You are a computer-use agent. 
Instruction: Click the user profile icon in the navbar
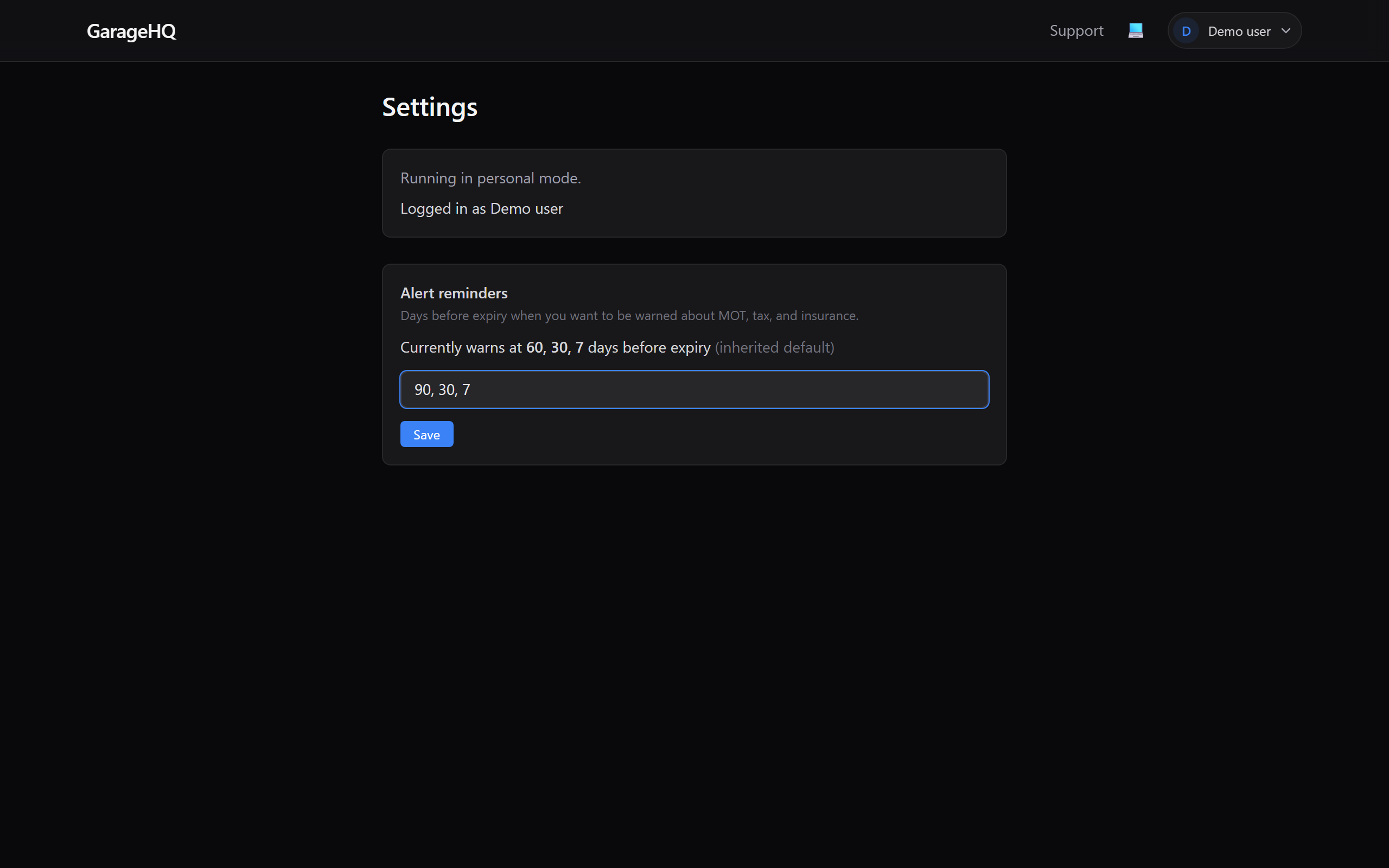(1187, 30)
